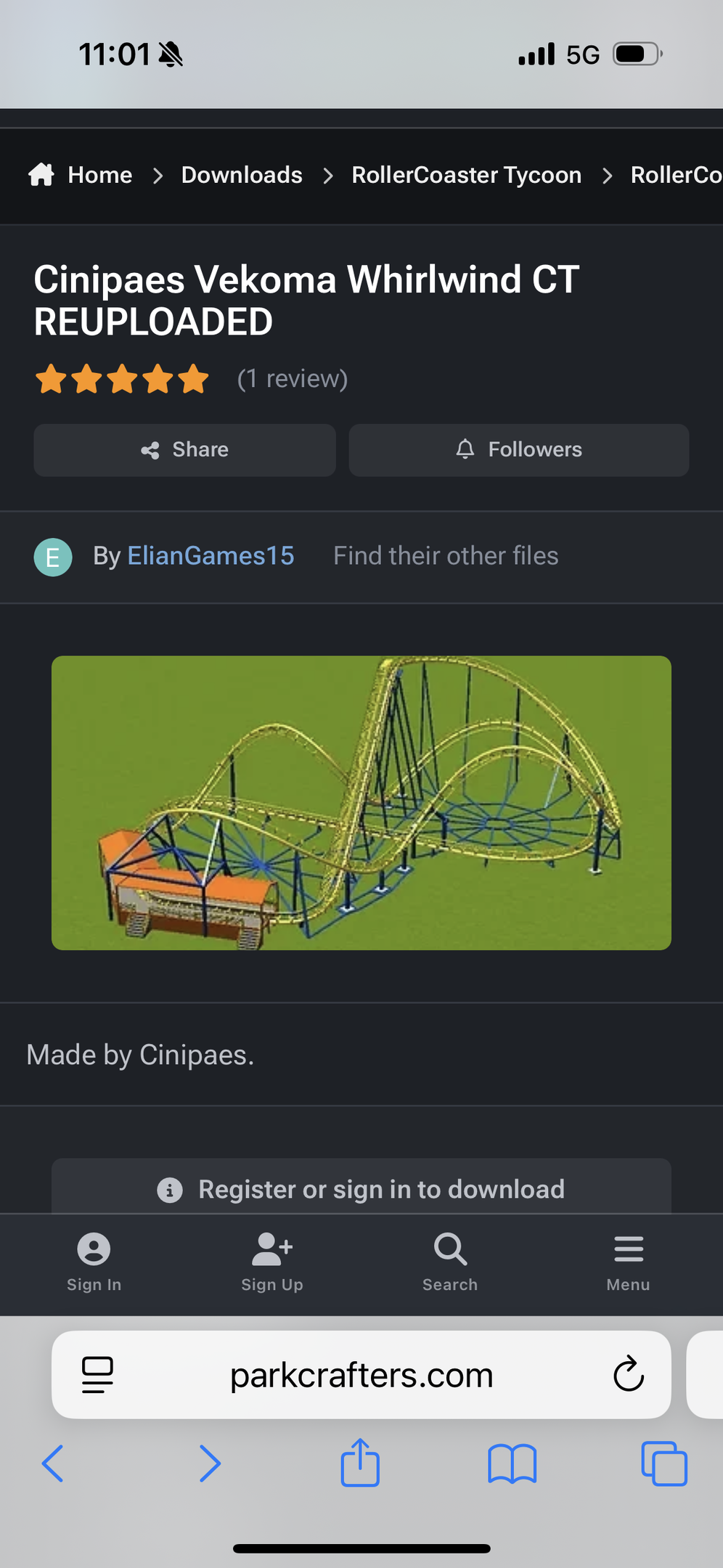The image size is (723, 1568).
Task: Open the hamburger Menu icon
Action: pos(629,1249)
